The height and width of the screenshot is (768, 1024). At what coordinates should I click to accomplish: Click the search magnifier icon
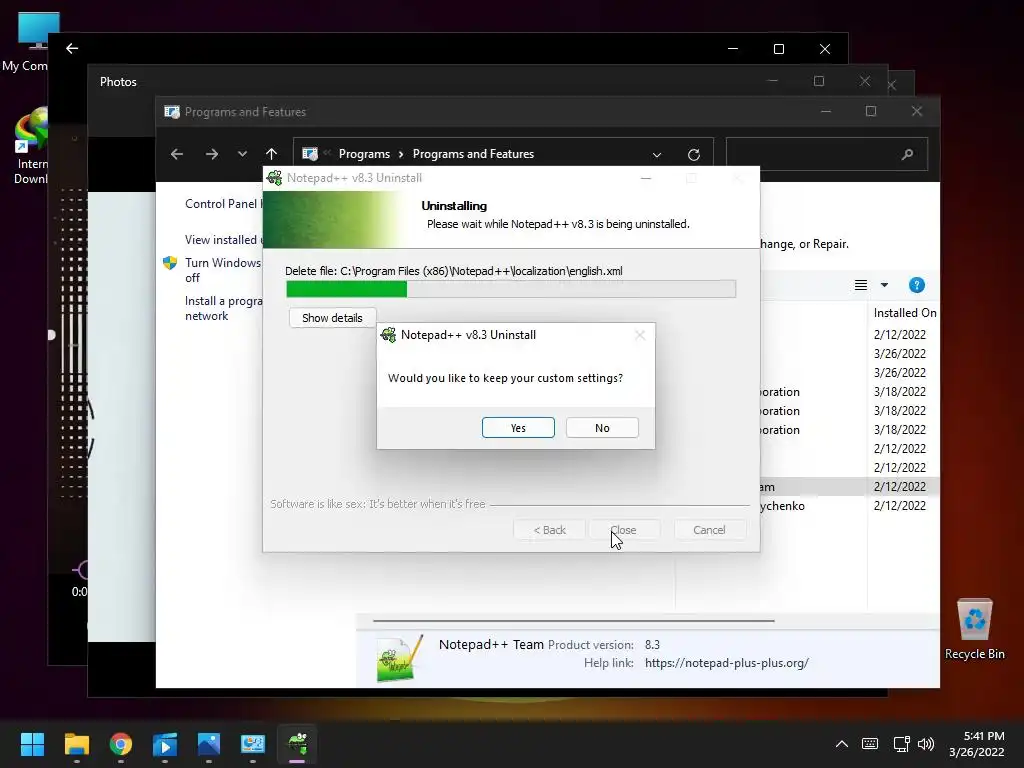[x=907, y=155]
